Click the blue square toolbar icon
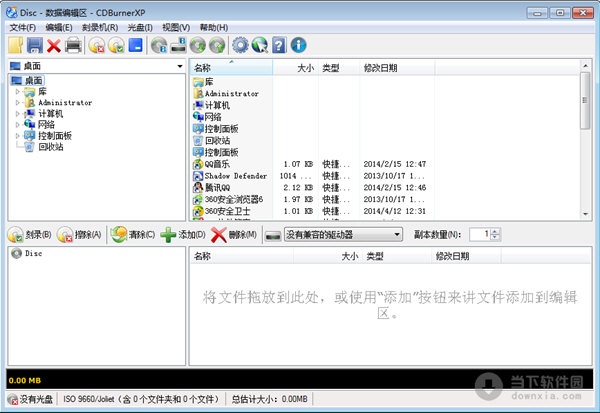Viewport: 600px width, 413px height. (135, 45)
